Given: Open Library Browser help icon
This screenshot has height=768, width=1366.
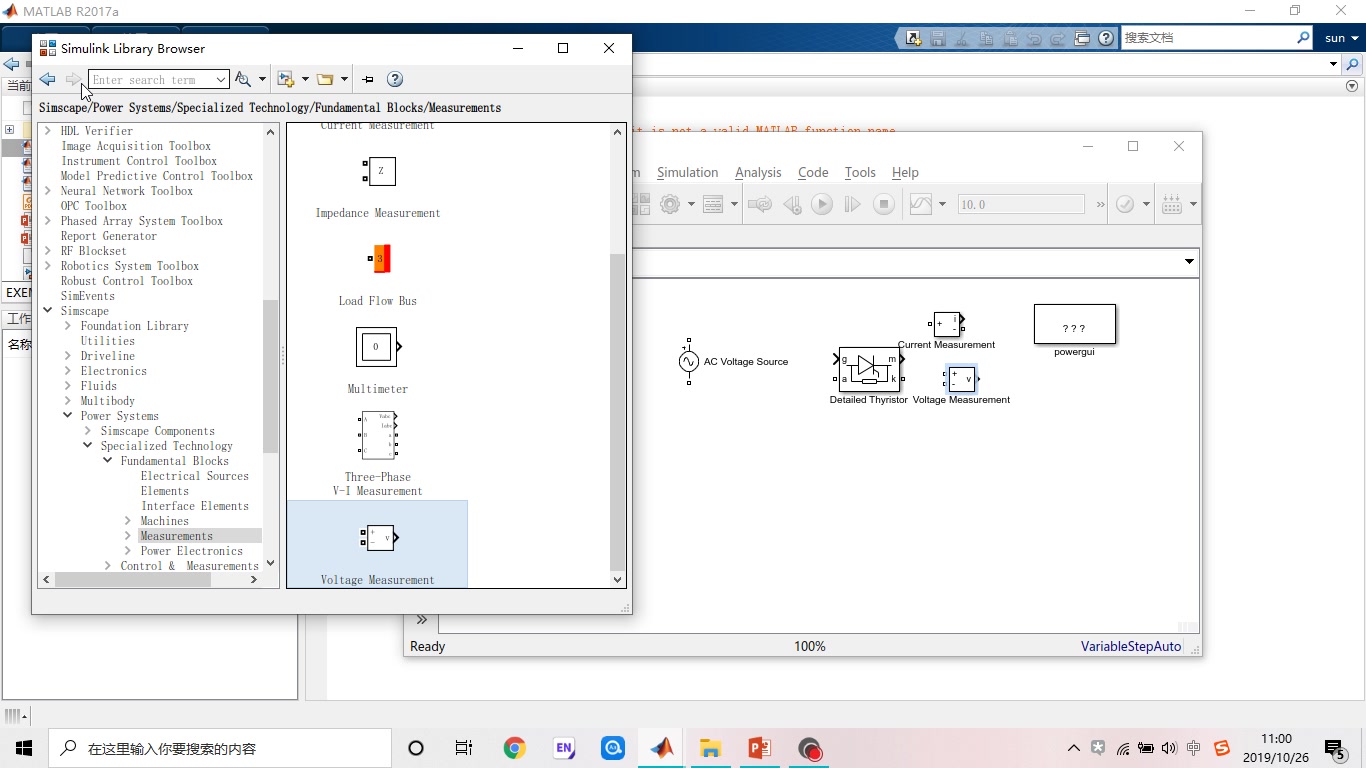Looking at the screenshot, I should point(395,79).
